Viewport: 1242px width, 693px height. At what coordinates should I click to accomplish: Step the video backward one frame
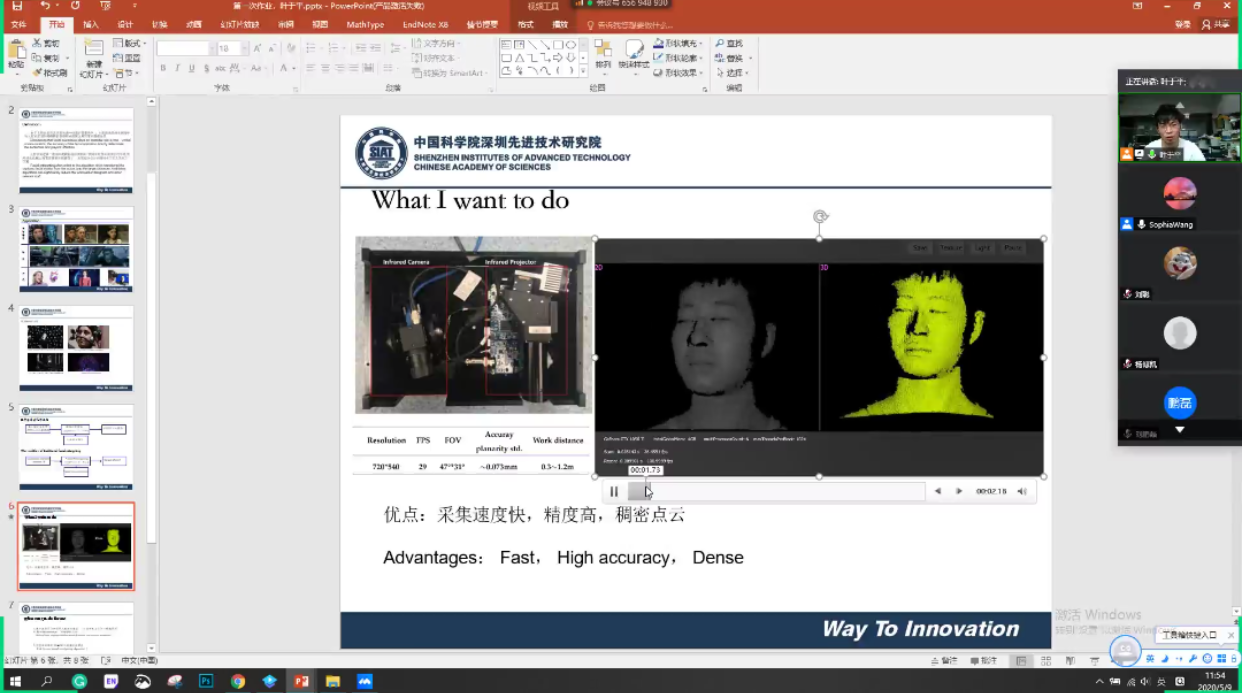tap(937, 491)
